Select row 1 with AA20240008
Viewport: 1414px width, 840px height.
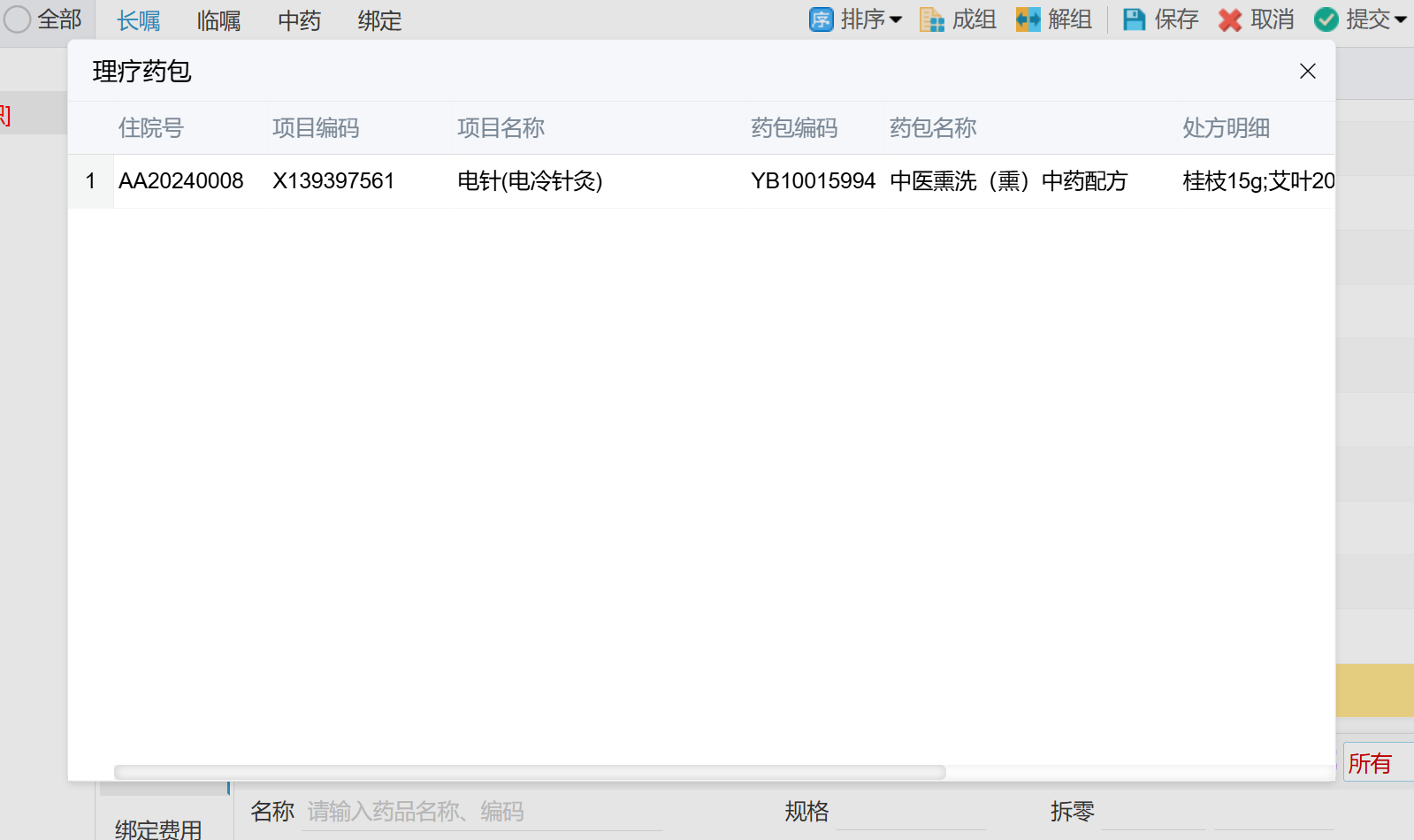(180, 181)
